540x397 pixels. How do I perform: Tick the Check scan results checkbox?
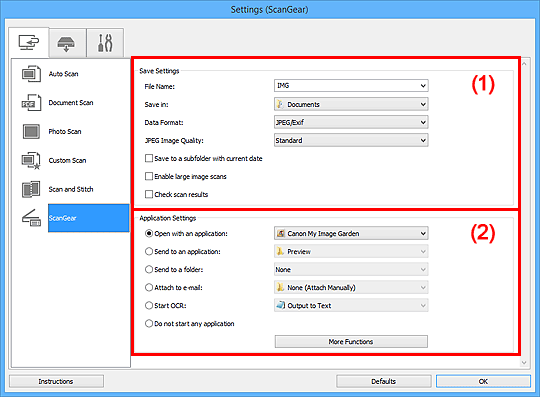[149, 194]
